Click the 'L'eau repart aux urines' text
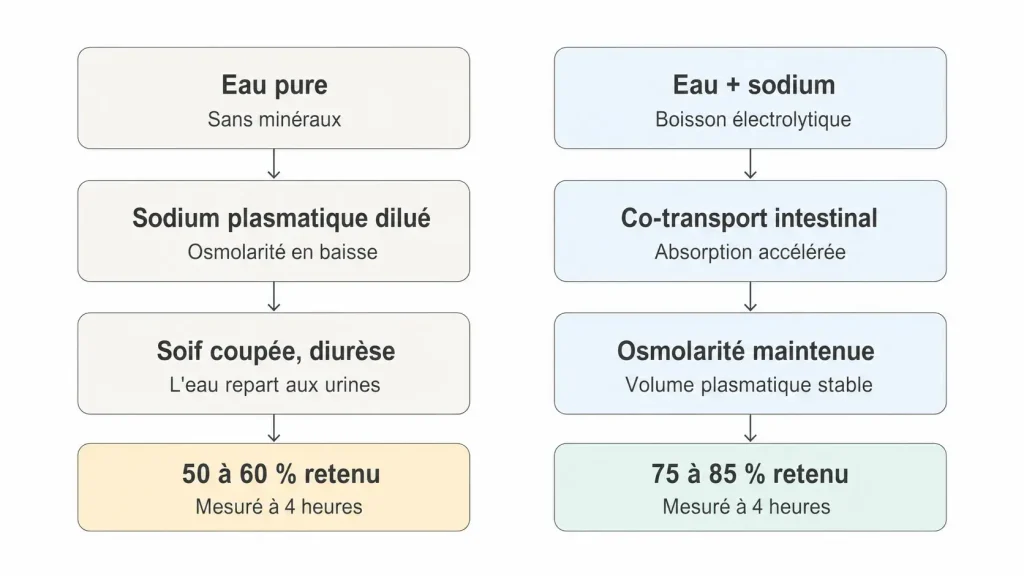 point(275,385)
